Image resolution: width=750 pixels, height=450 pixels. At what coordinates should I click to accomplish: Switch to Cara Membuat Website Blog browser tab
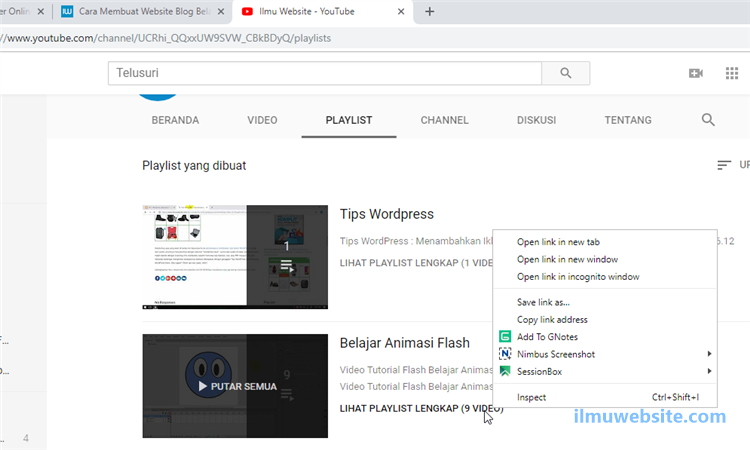143,11
